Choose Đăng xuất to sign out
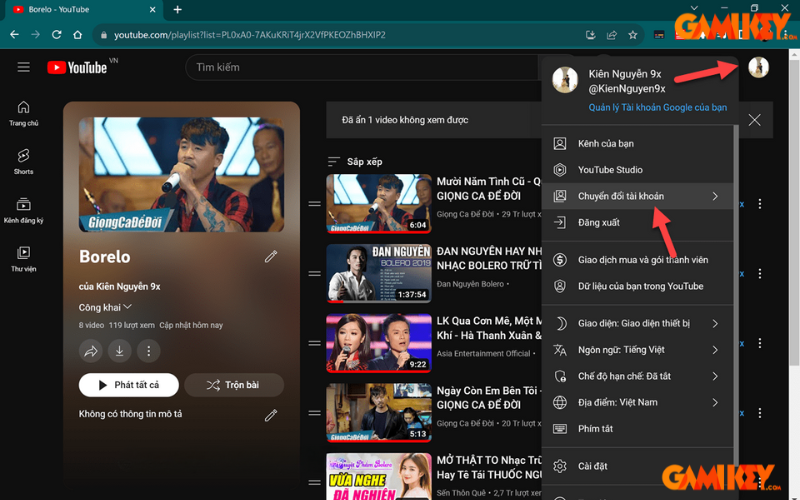Screen dimensions: 800x500 [x=637, y=223]
